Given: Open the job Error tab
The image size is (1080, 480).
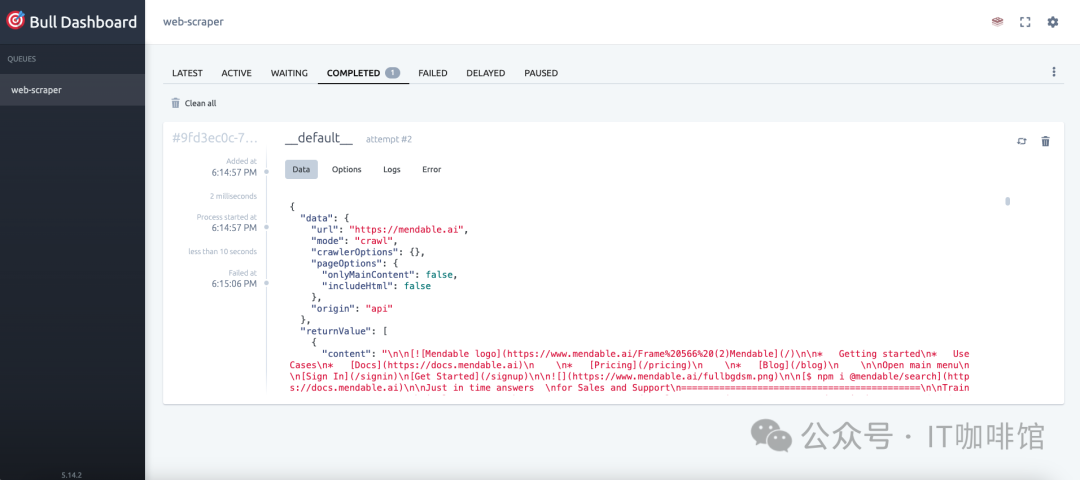Looking at the screenshot, I should [x=432, y=169].
